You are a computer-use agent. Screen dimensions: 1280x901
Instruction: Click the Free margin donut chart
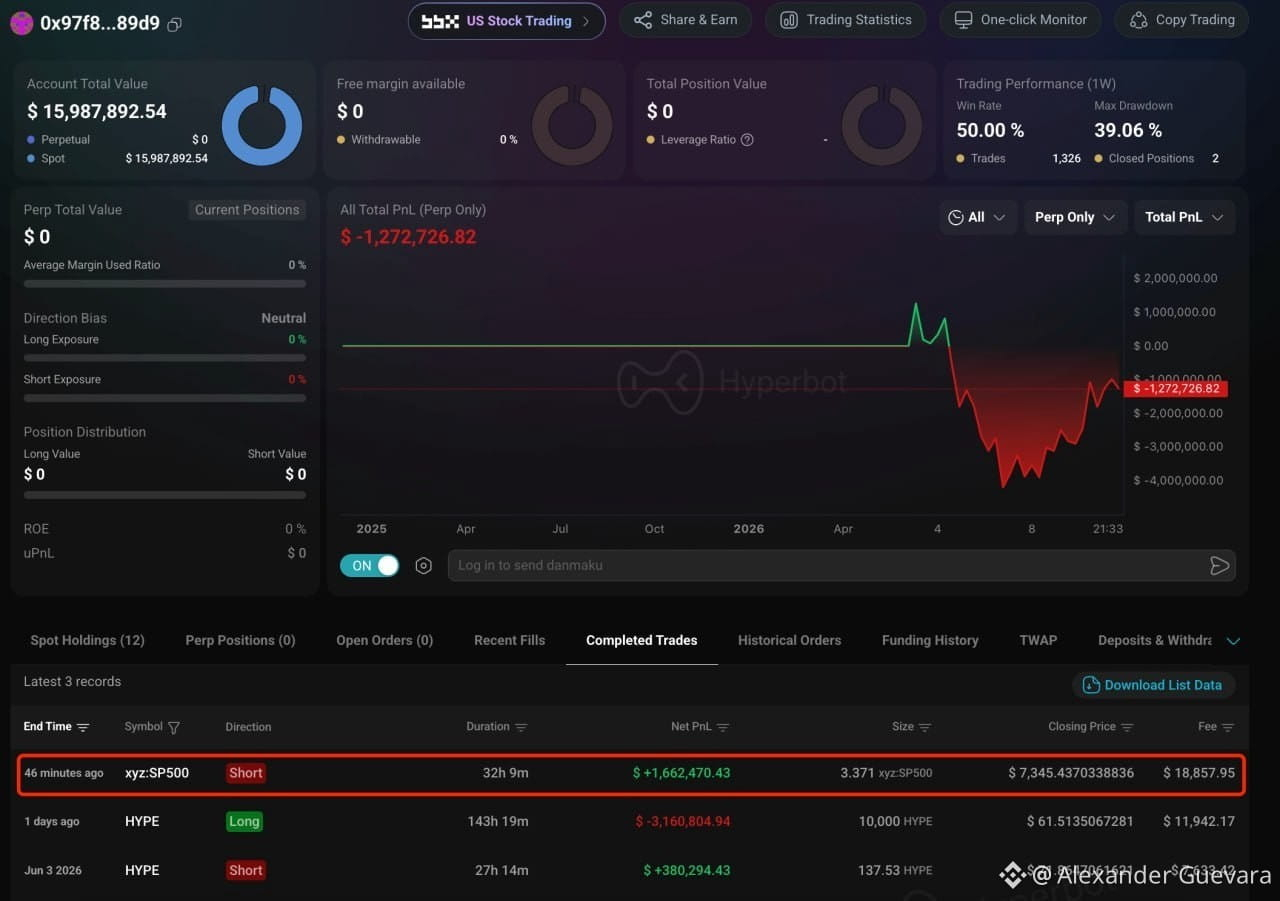(572, 125)
